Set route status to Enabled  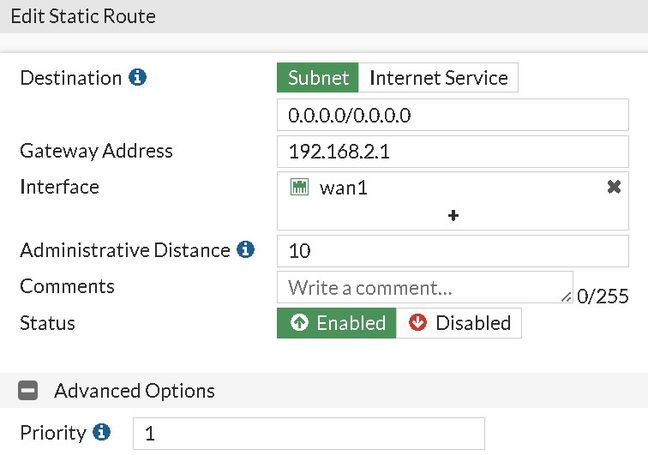click(x=337, y=323)
